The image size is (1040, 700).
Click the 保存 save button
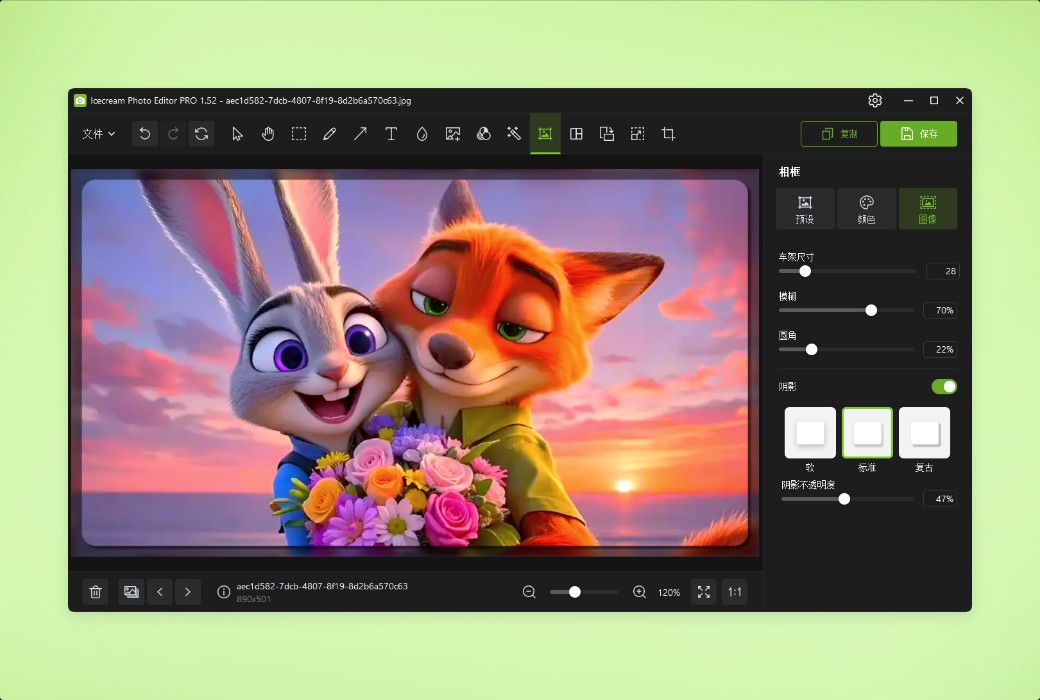pyautogui.click(x=918, y=133)
